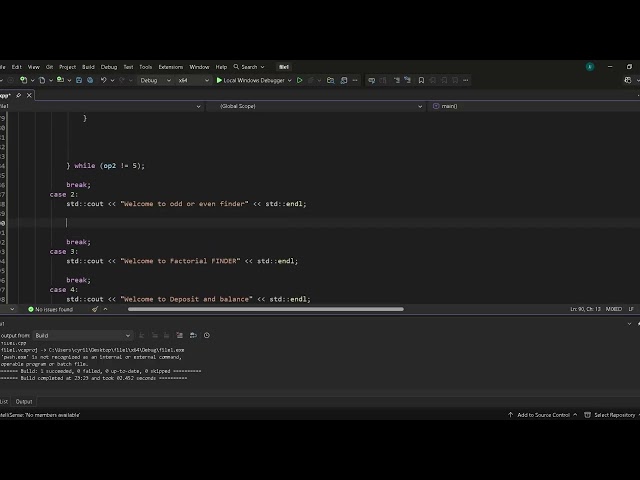Viewport: 640px width, 480px height.
Task: Click the Ln 90 Ch 13 position indicator
Action: [585, 309]
